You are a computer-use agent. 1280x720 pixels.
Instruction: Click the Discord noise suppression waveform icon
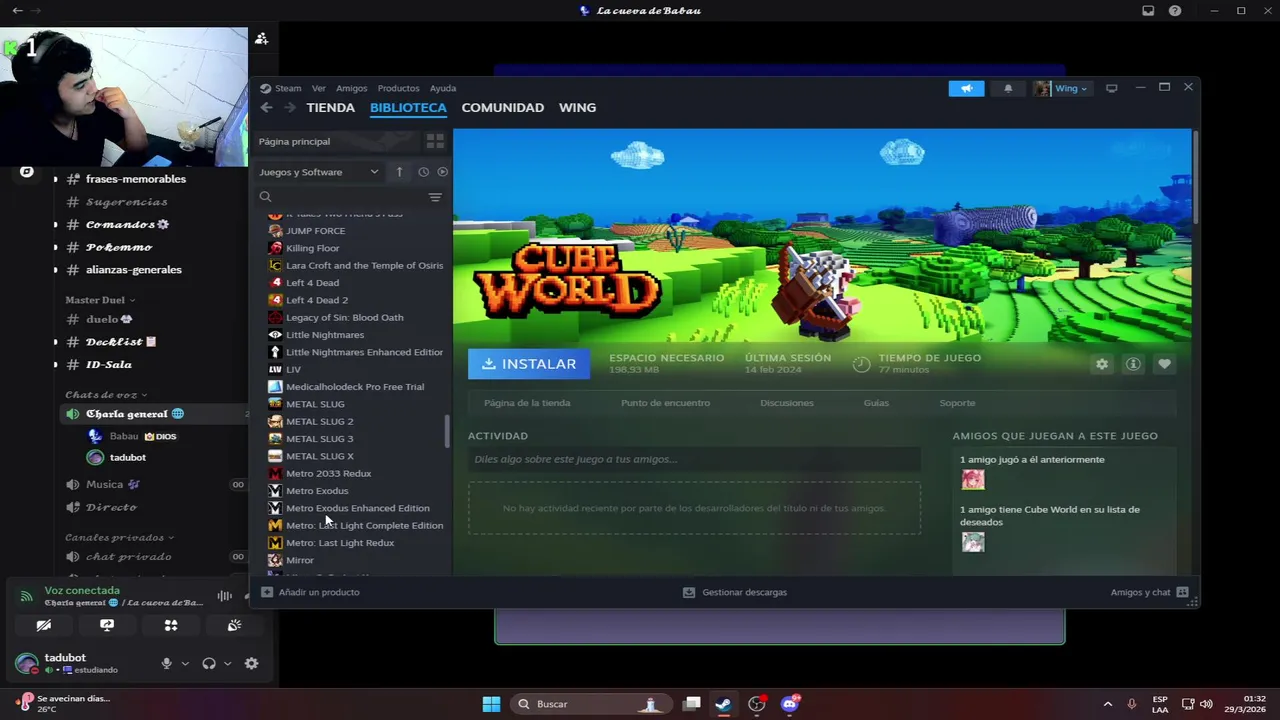click(225, 596)
